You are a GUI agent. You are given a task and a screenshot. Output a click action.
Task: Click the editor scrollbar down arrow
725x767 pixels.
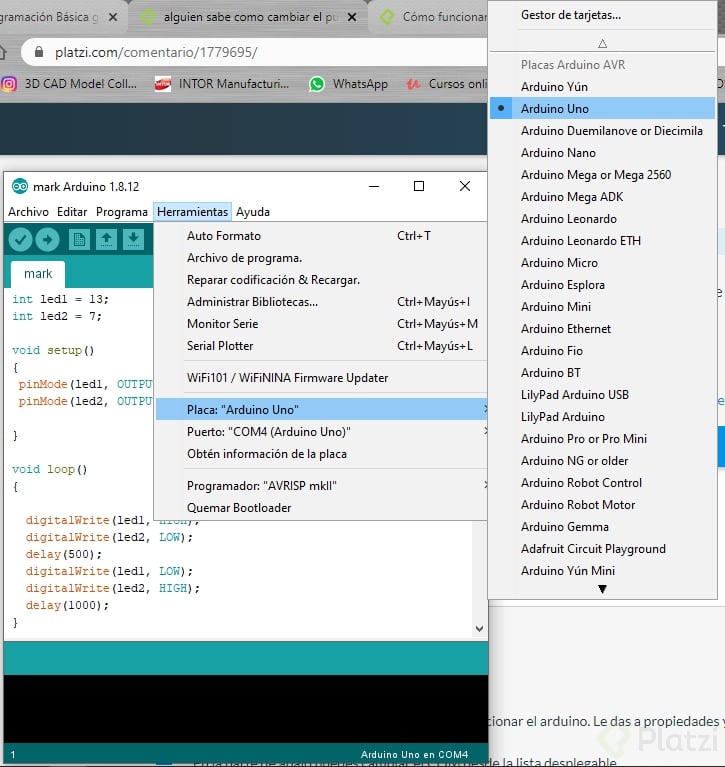click(x=479, y=629)
